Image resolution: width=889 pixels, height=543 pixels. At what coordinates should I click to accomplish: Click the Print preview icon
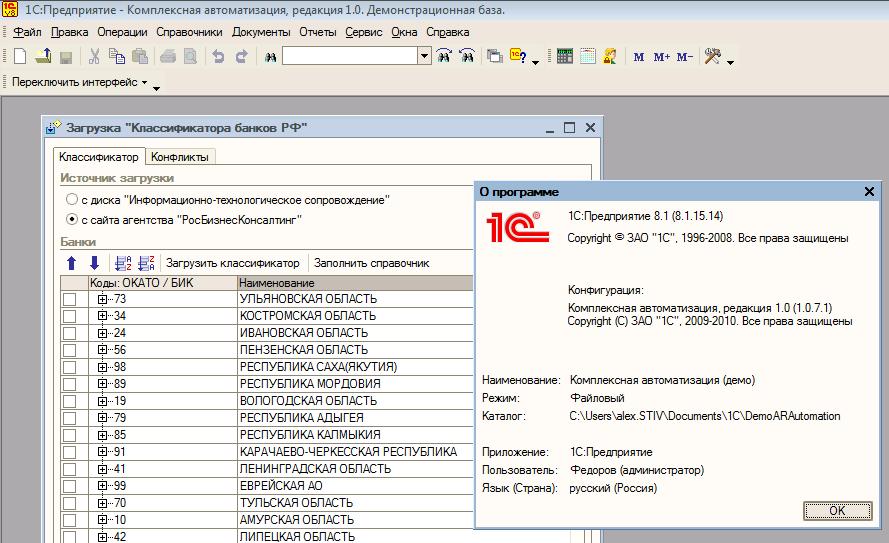[x=190, y=56]
